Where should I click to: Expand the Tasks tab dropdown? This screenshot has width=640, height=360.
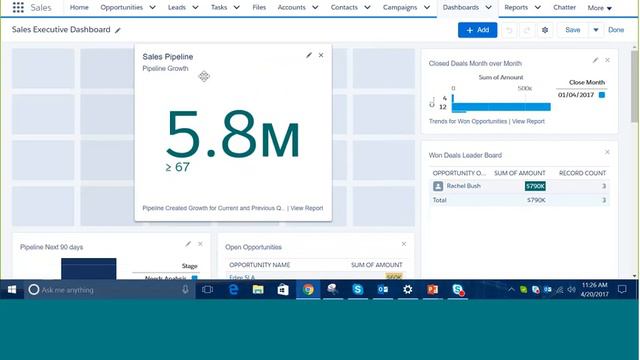click(x=237, y=7)
